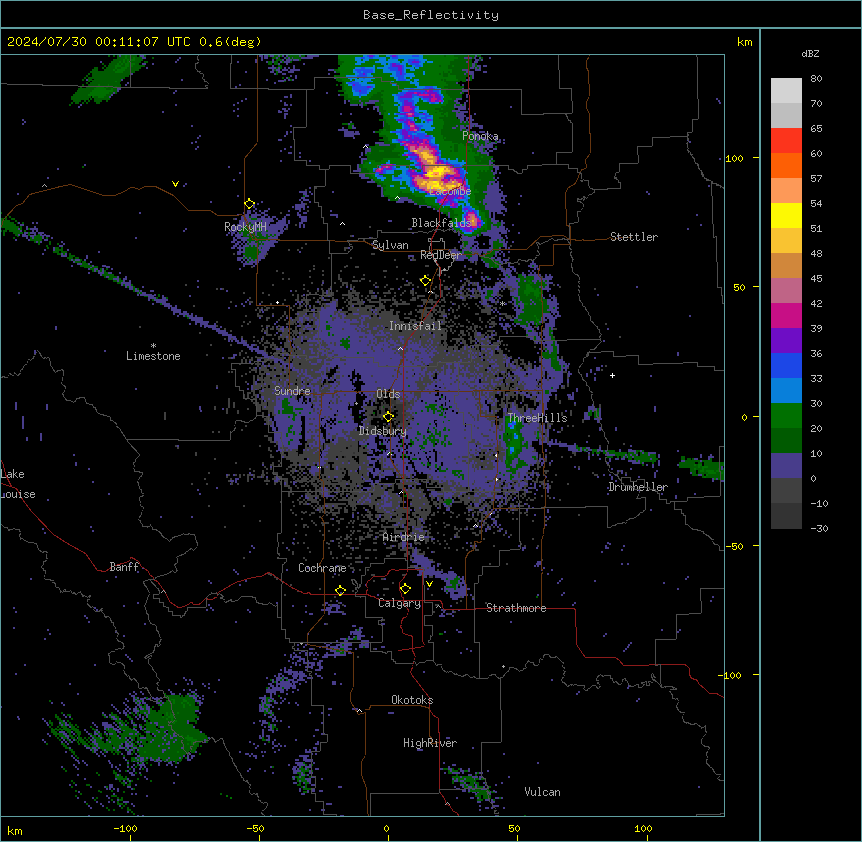
Task: Click the dBZ legend heading
Action: 810,53
